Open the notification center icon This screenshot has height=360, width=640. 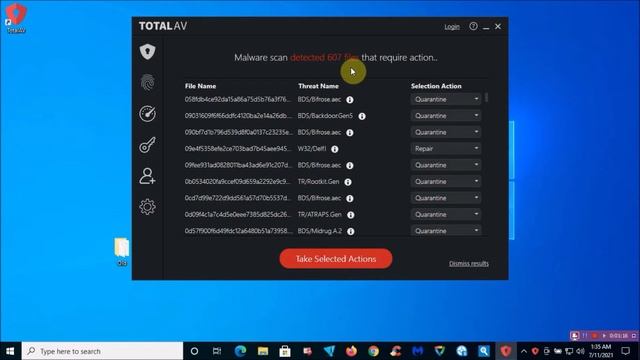pyautogui.click(x=626, y=351)
